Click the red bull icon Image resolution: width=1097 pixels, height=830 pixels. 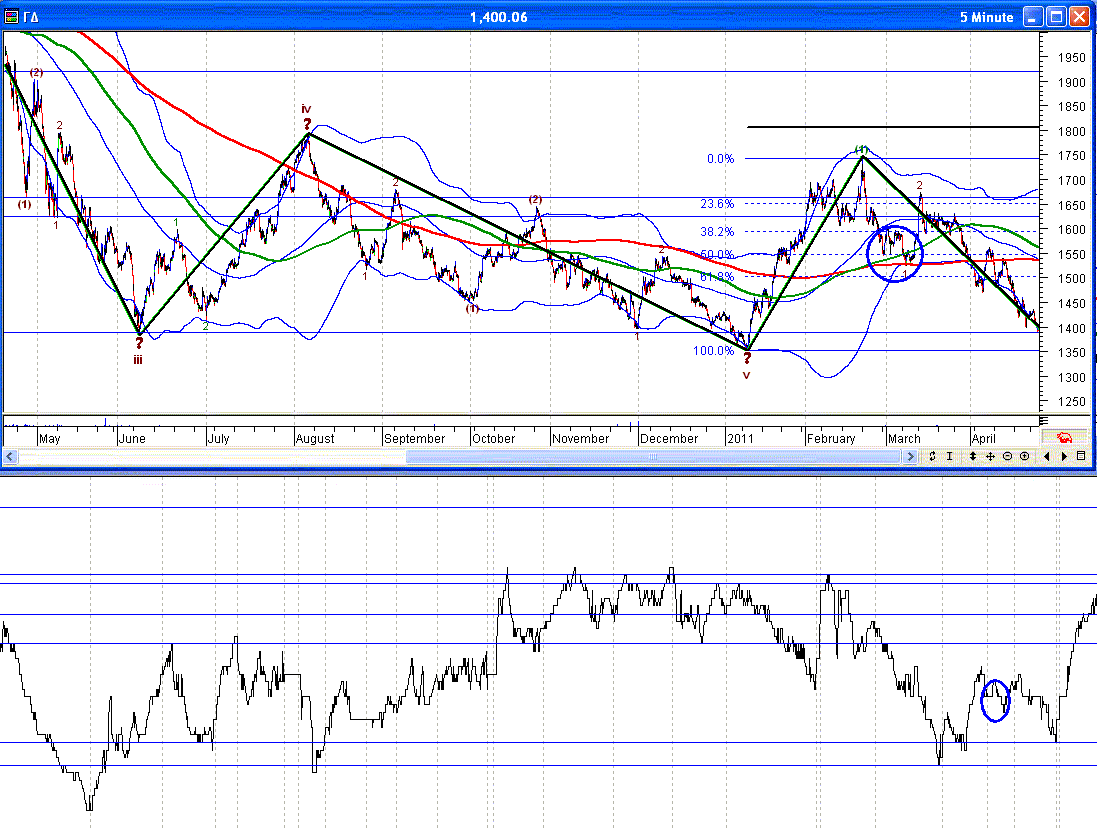pyautogui.click(x=1064, y=438)
